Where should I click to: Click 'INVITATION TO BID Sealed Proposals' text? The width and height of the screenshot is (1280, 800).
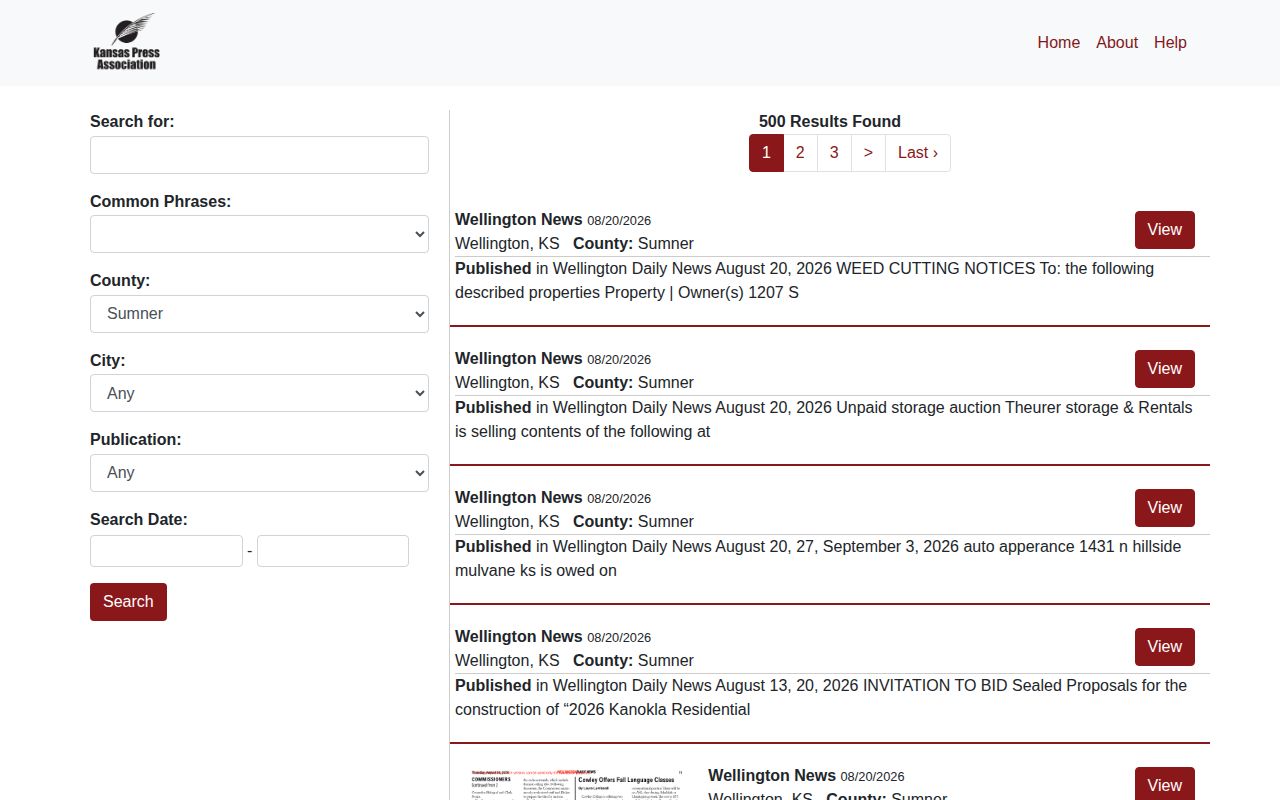(1000, 685)
